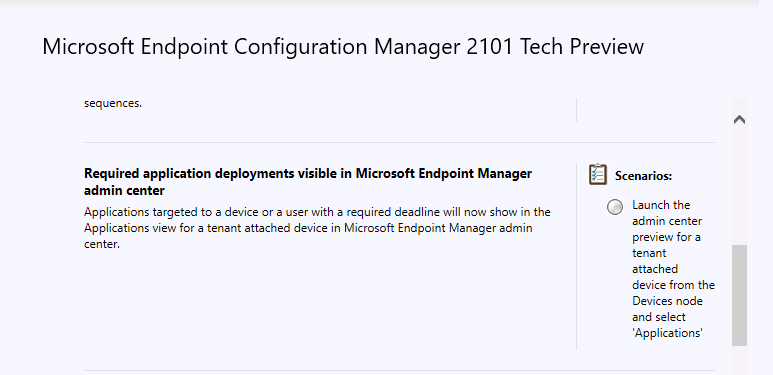
Task: Click the scrollbar track above the thumb
Action: tap(739, 187)
